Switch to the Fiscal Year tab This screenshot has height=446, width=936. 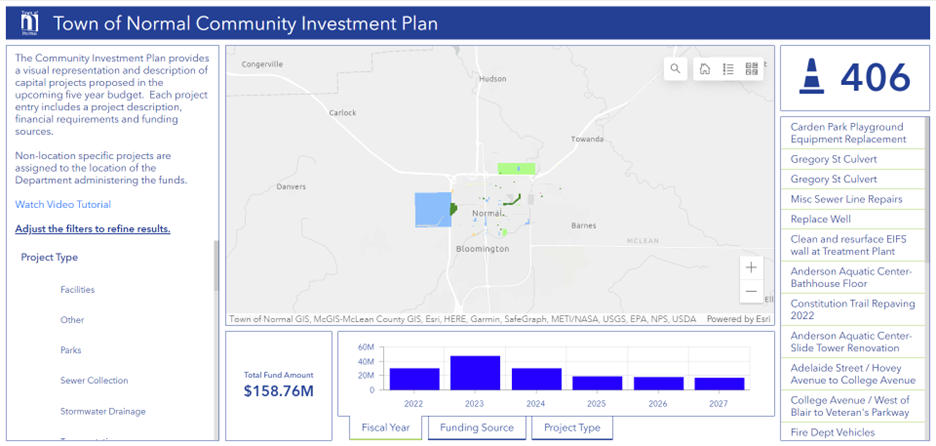point(386,427)
